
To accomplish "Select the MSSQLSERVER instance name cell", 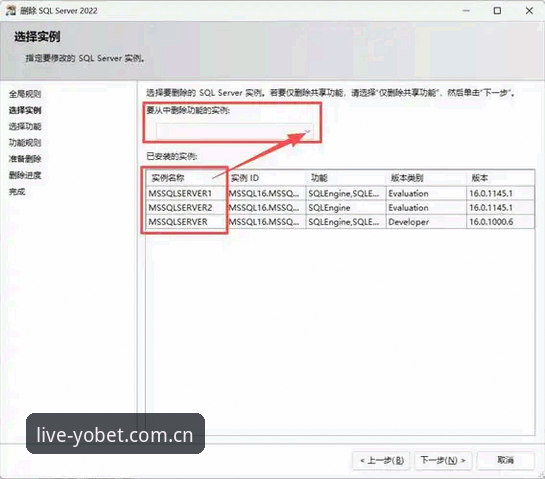I will pyautogui.click(x=186, y=222).
